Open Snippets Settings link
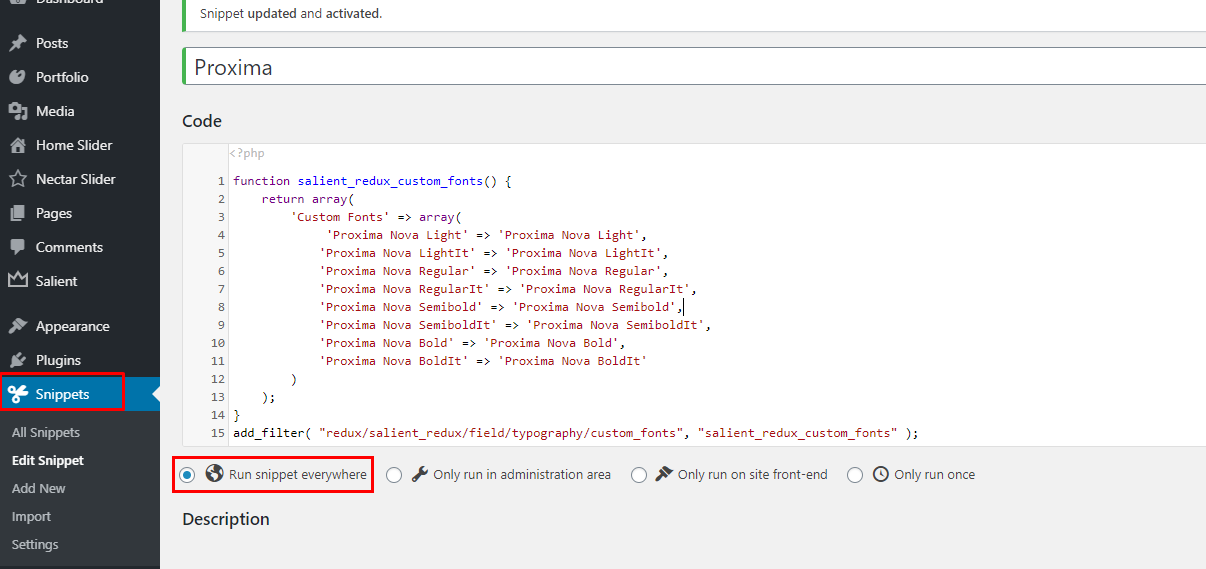This screenshot has width=1206, height=569. 35,544
